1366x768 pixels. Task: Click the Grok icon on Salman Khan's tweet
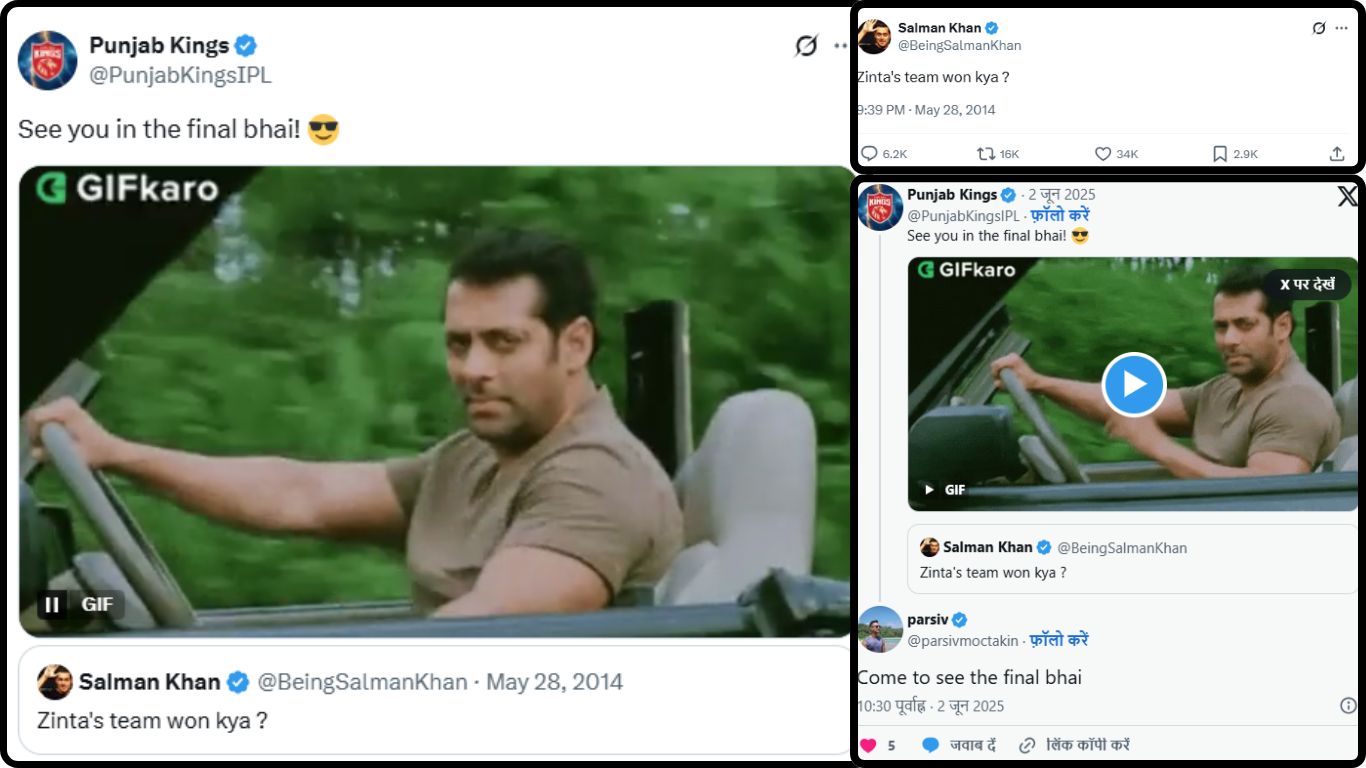(1318, 28)
